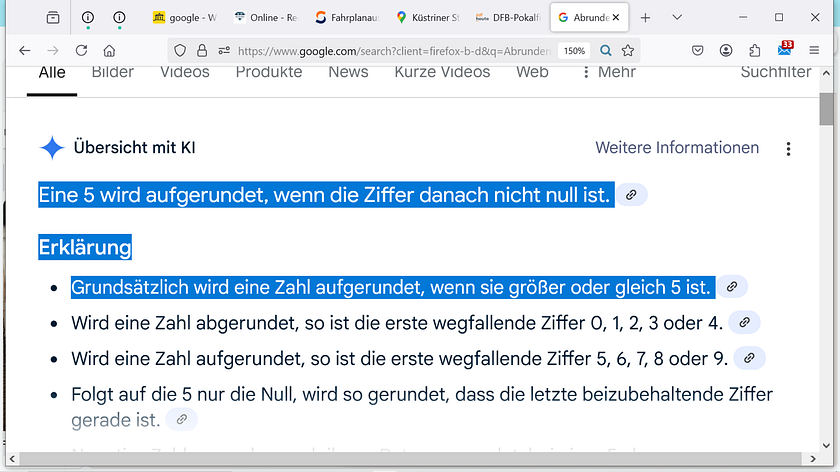This screenshot has width=840, height=472.
Task: Click the Weitere Informationen link
Action: 677,148
